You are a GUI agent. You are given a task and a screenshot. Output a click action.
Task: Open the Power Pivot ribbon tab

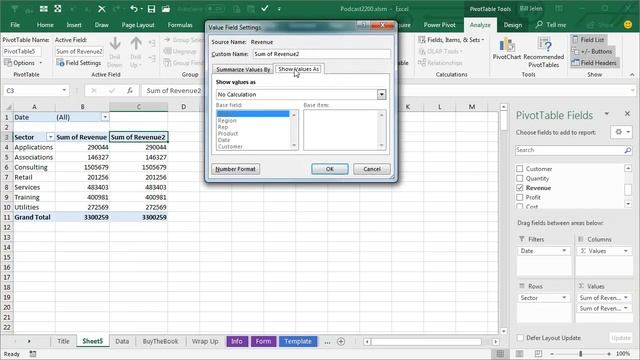point(439,25)
